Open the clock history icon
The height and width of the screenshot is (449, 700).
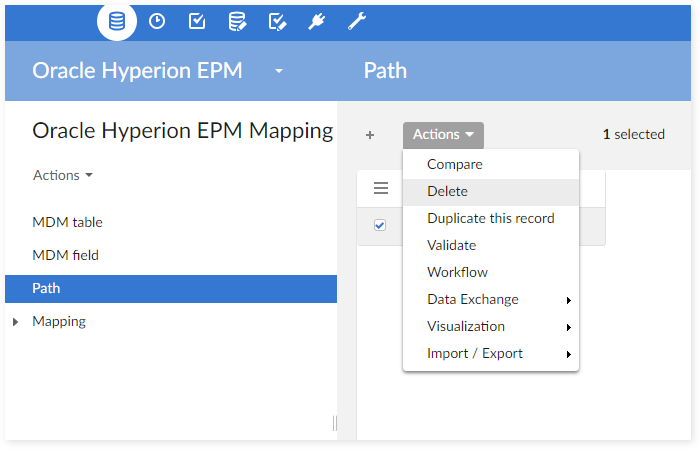157,21
